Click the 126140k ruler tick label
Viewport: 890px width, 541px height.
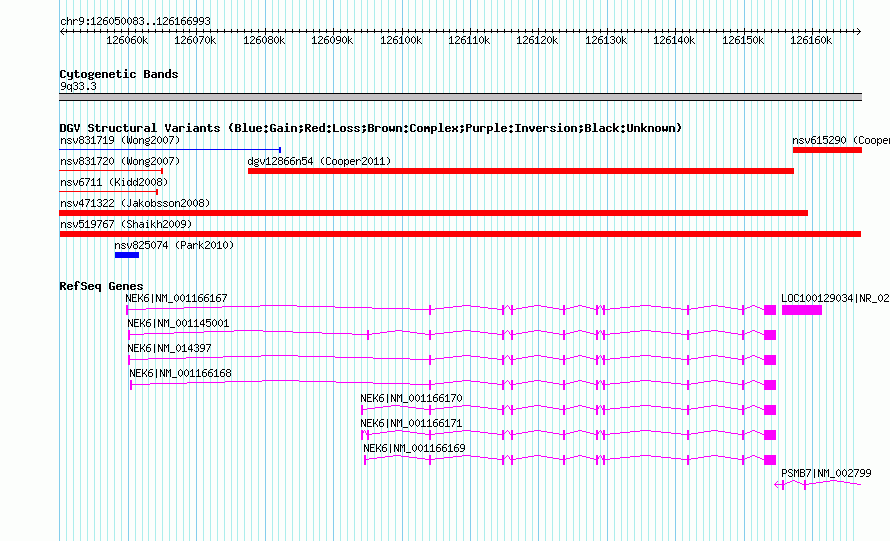674,40
